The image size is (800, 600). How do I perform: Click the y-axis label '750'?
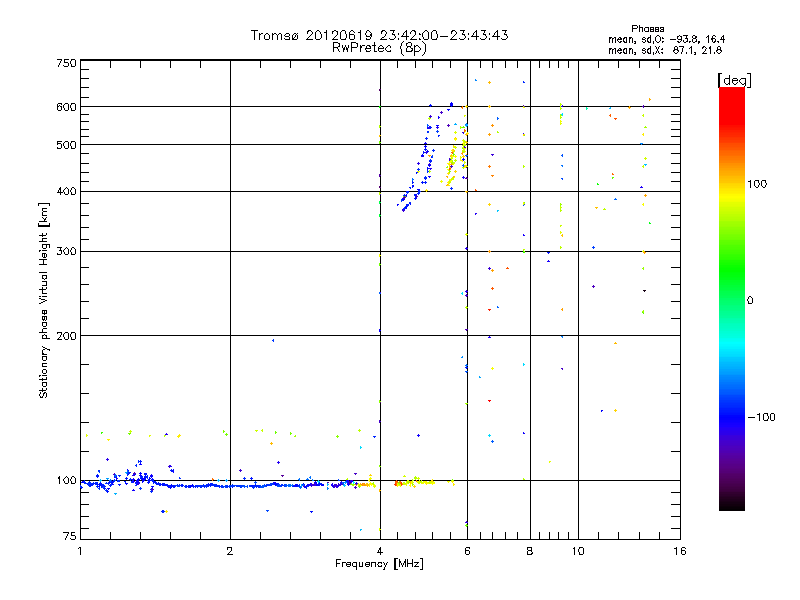66,63
